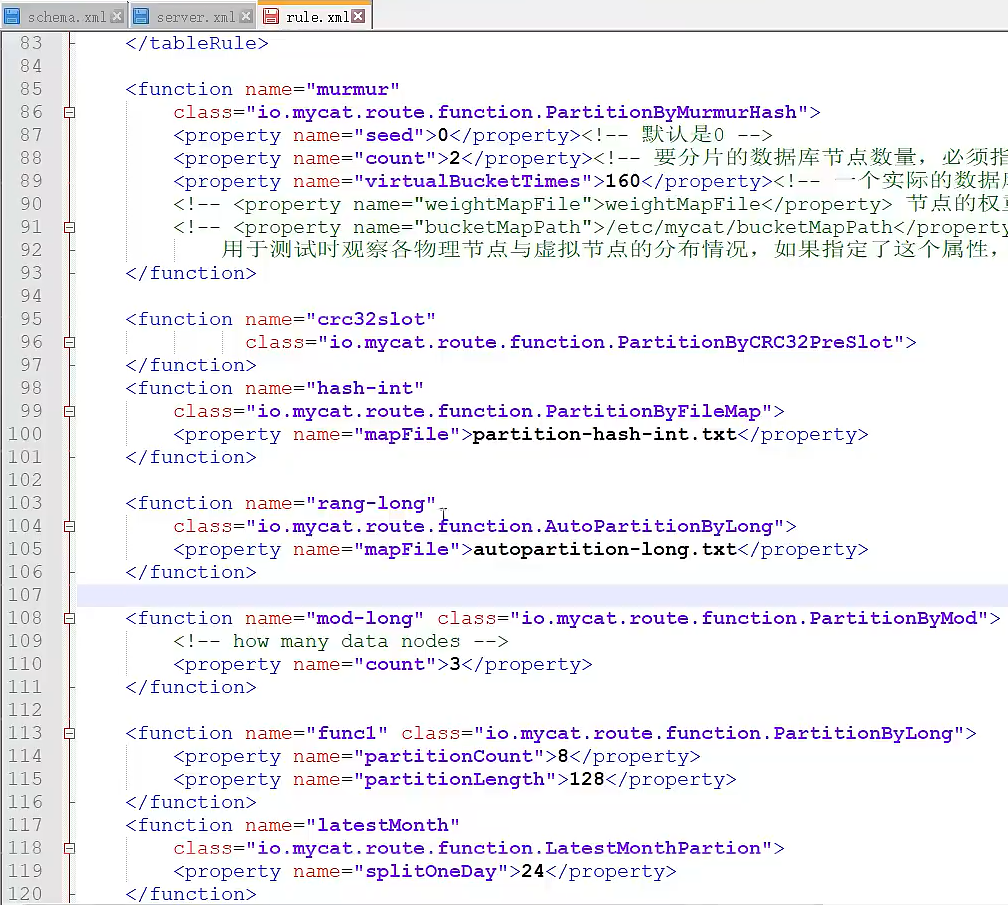Click the function name "hash-int"

point(364,388)
